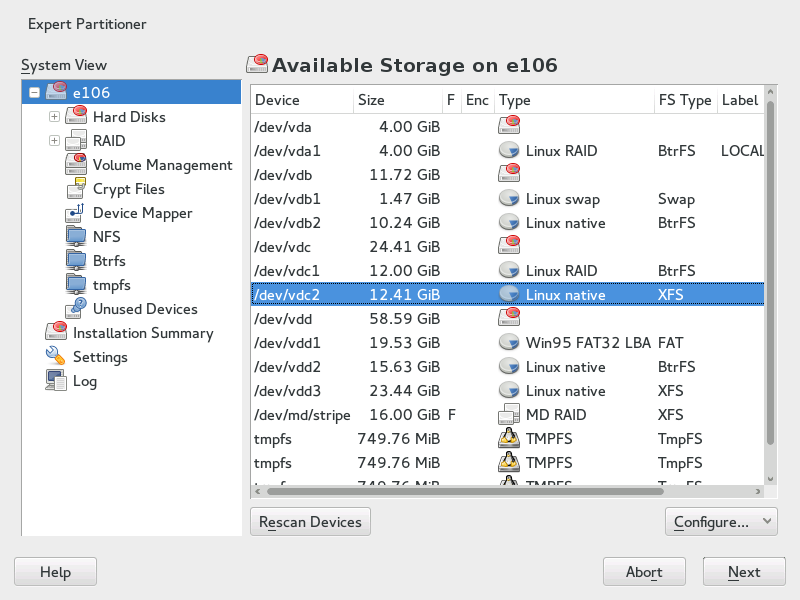The width and height of the screenshot is (800, 600).
Task: Expand the RAID tree node
Action: [54, 141]
